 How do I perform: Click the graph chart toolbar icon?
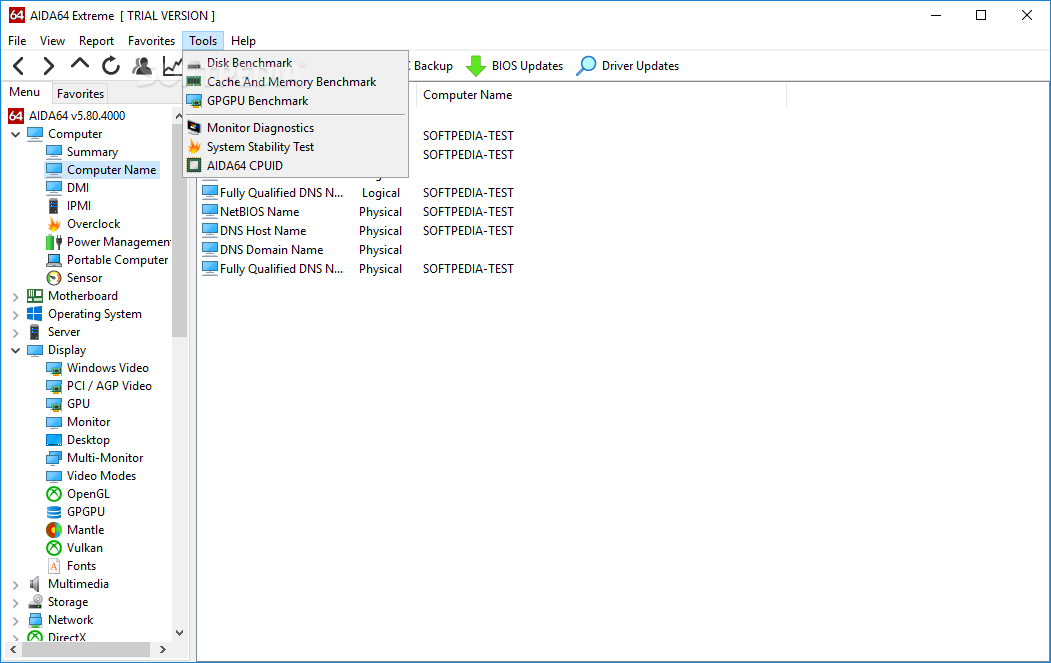tap(172, 66)
